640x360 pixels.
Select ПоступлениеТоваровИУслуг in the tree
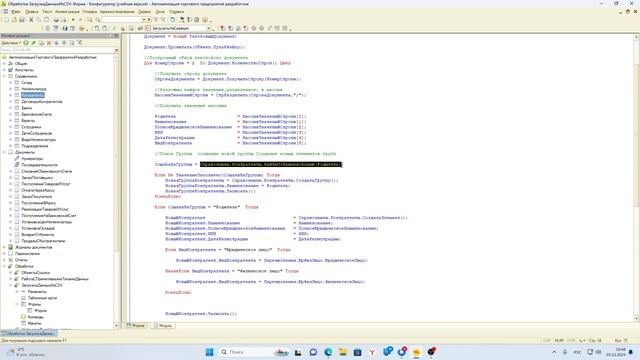coord(46,184)
